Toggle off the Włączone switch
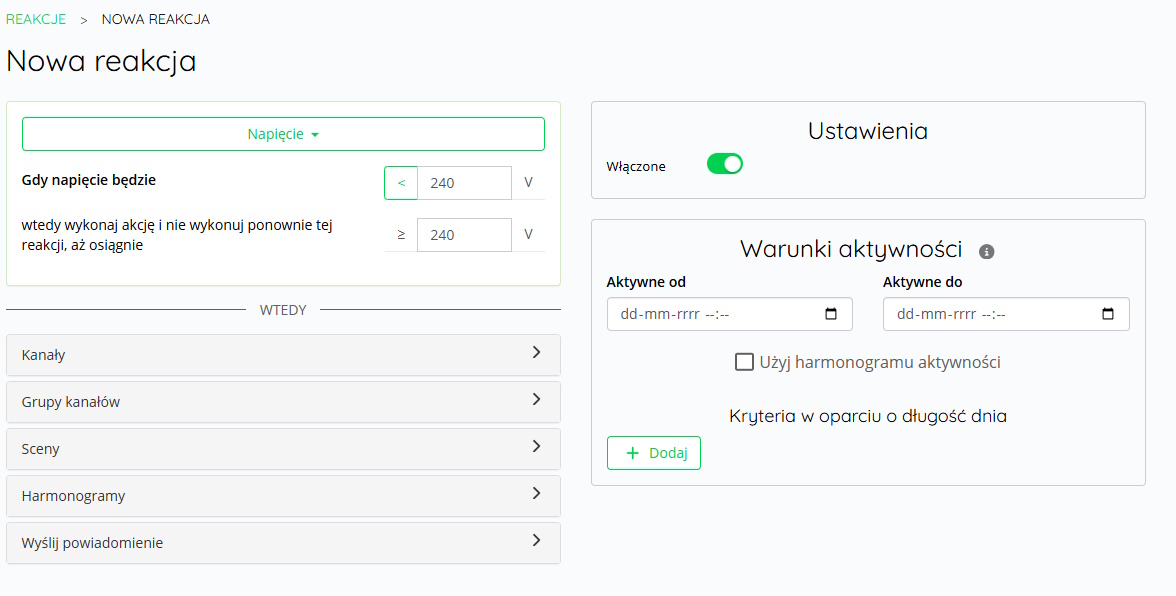The width and height of the screenshot is (1176, 596). tap(723, 162)
